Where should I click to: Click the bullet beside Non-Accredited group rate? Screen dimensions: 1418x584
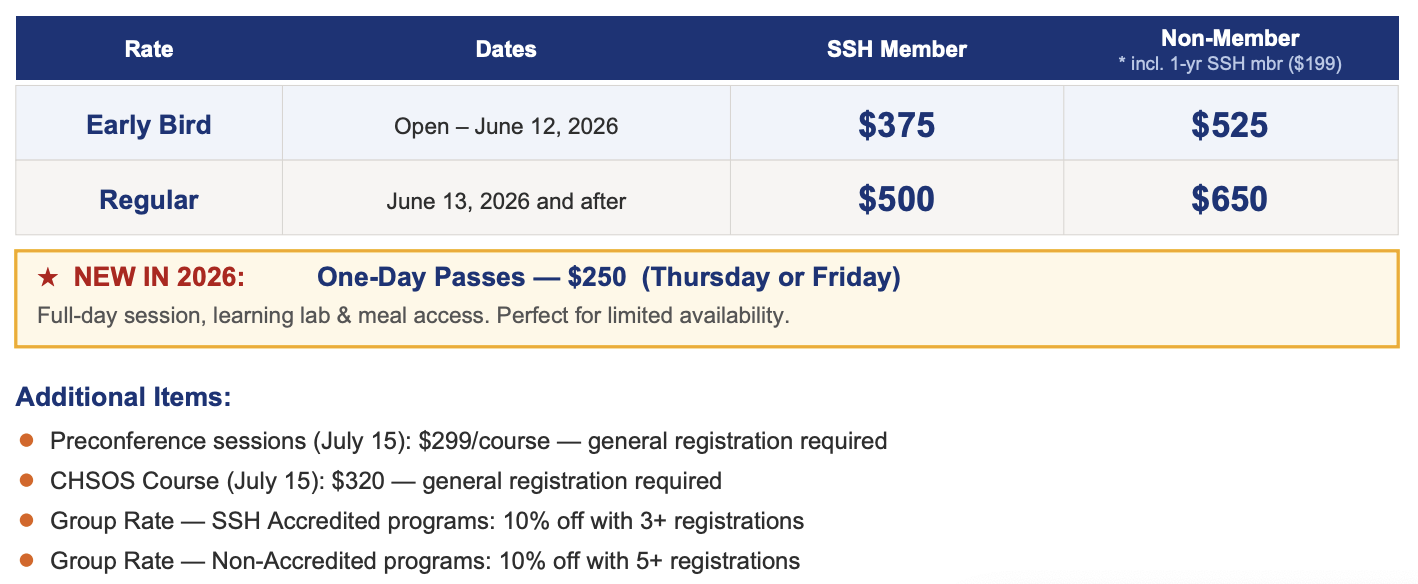tap(27, 560)
